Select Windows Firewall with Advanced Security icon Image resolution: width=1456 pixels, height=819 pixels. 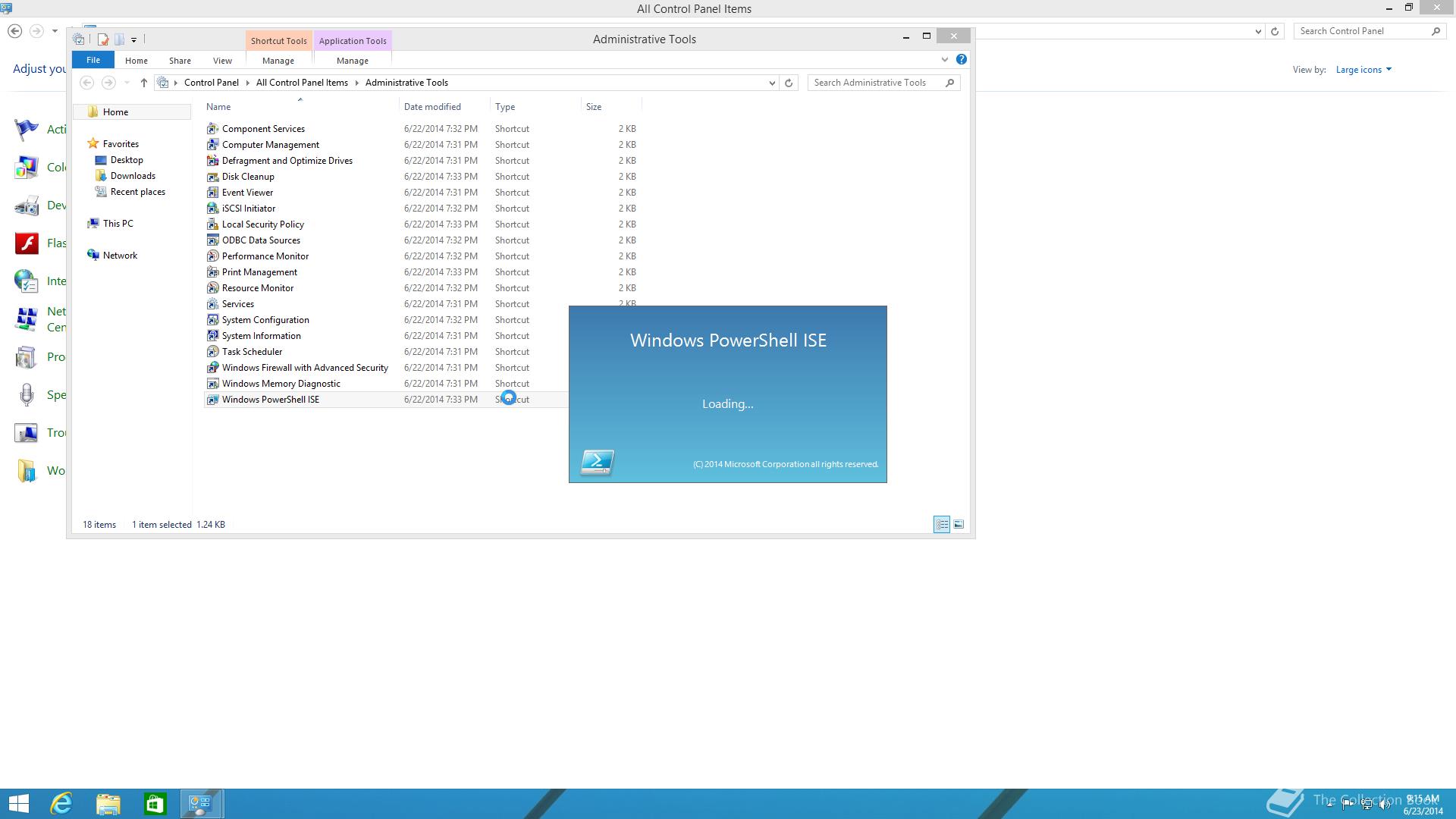pyautogui.click(x=212, y=368)
